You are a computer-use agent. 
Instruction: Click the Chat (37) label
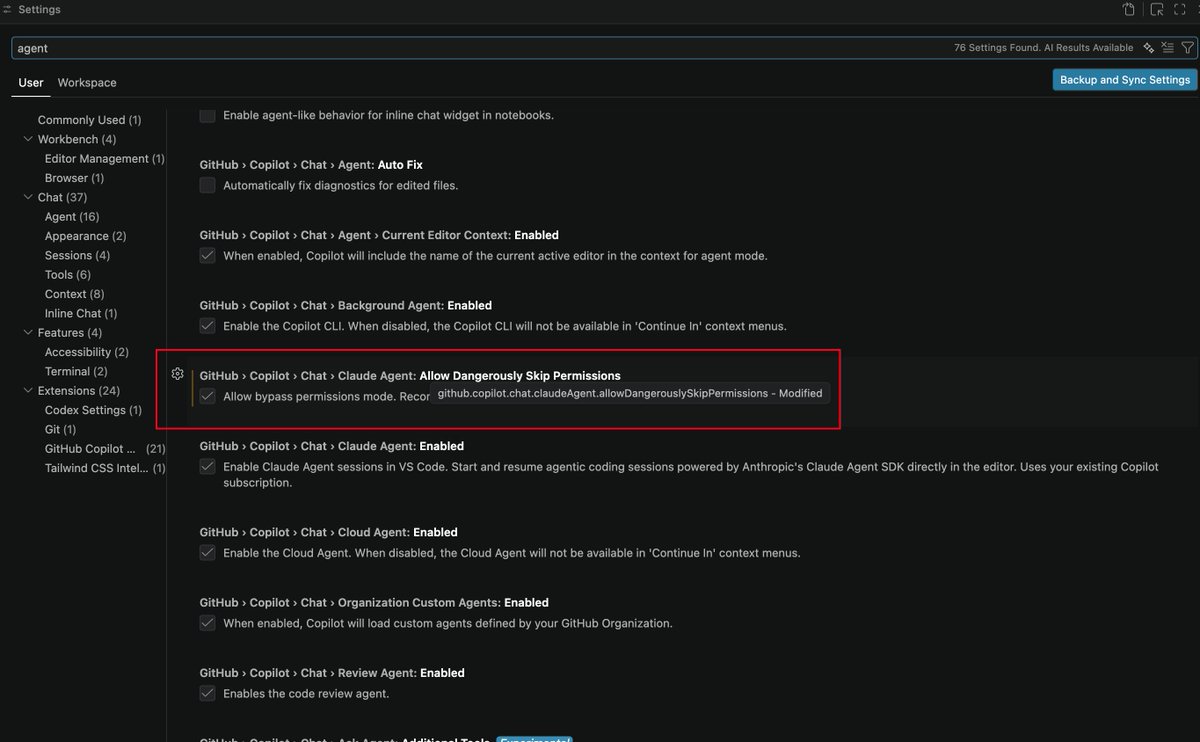[x=62, y=197]
